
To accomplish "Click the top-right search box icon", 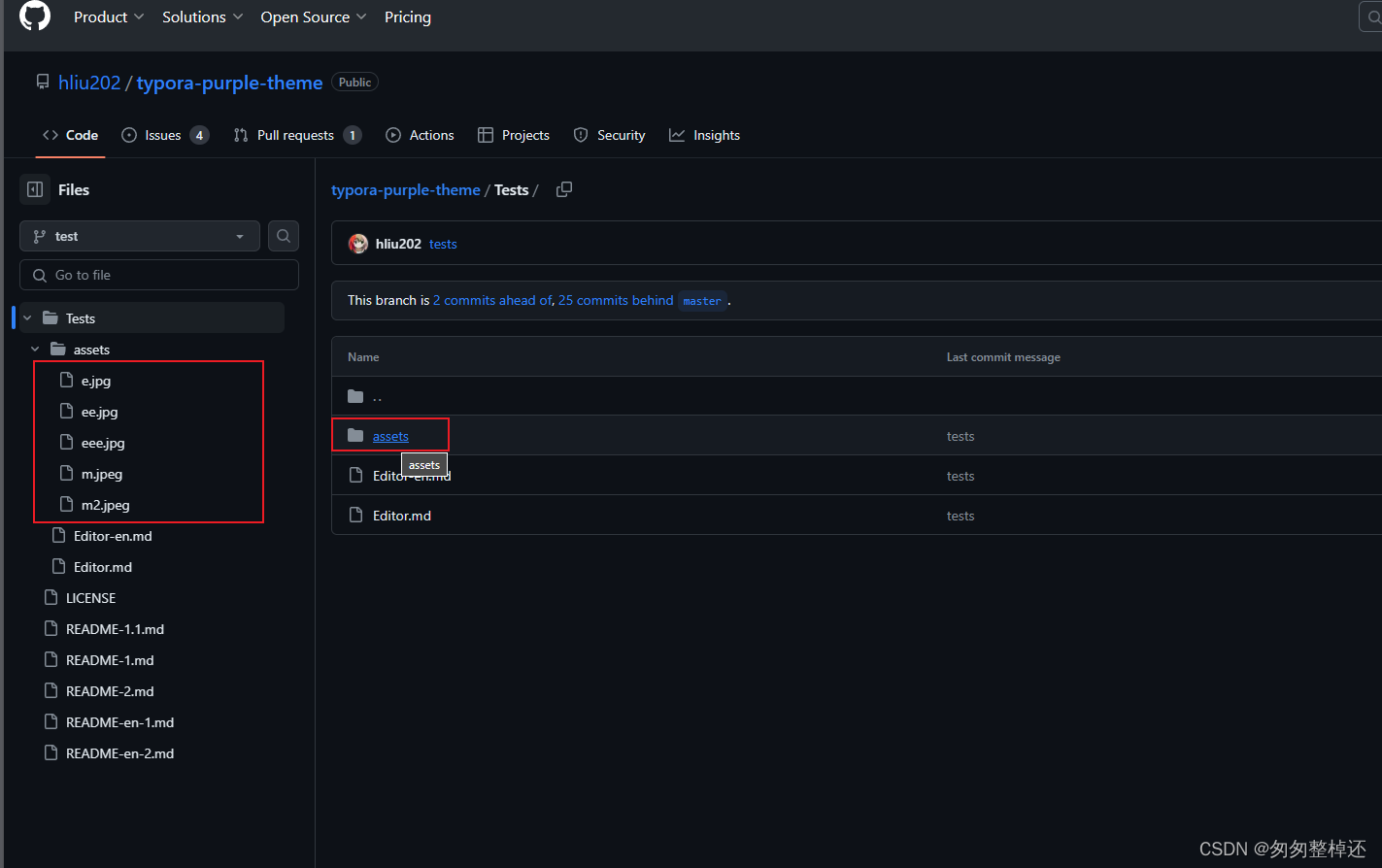I will 1371,17.
